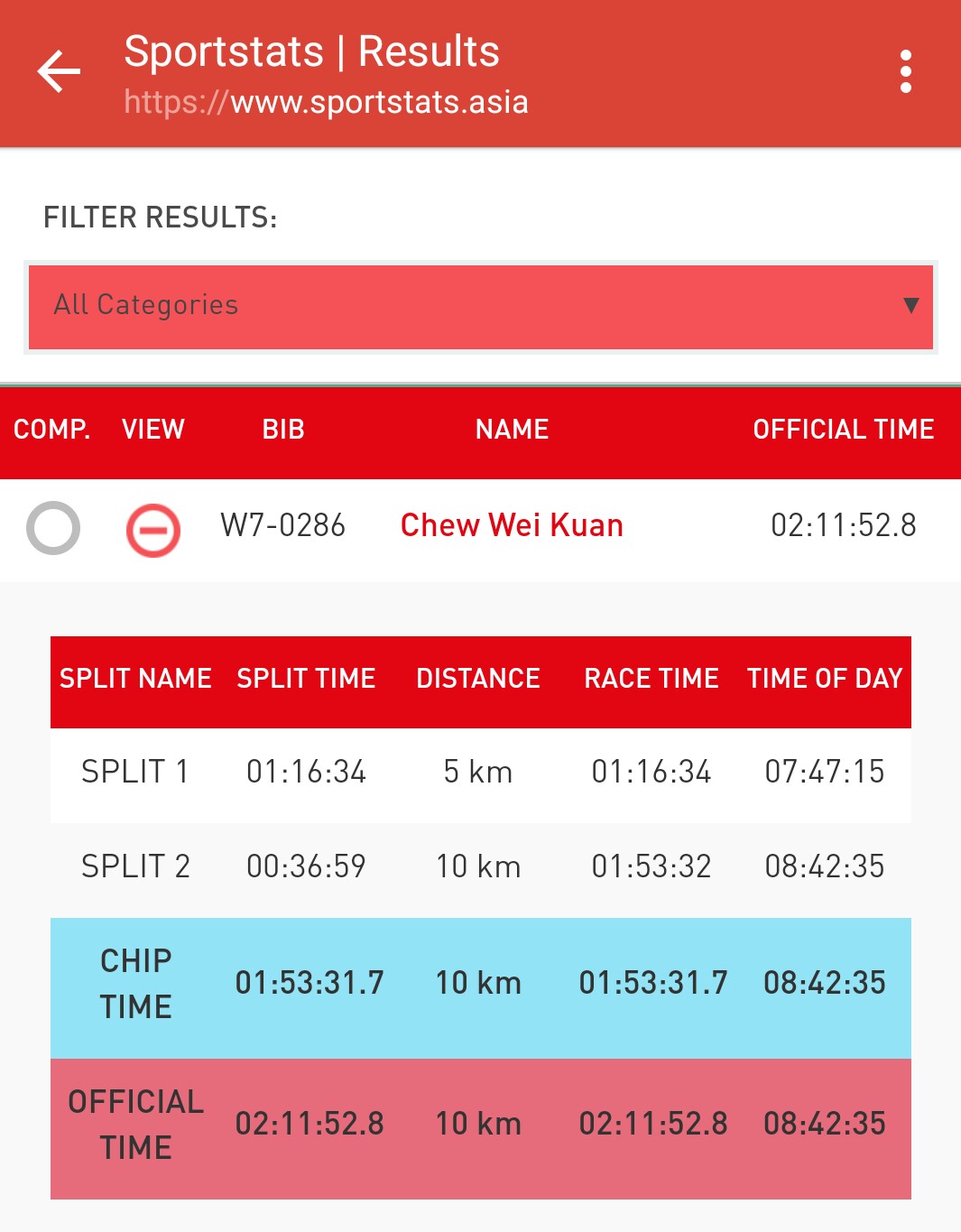Image resolution: width=961 pixels, height=1232 pixels.
Task: Click the TIME OF DAY header
Action: click(825, 679)
